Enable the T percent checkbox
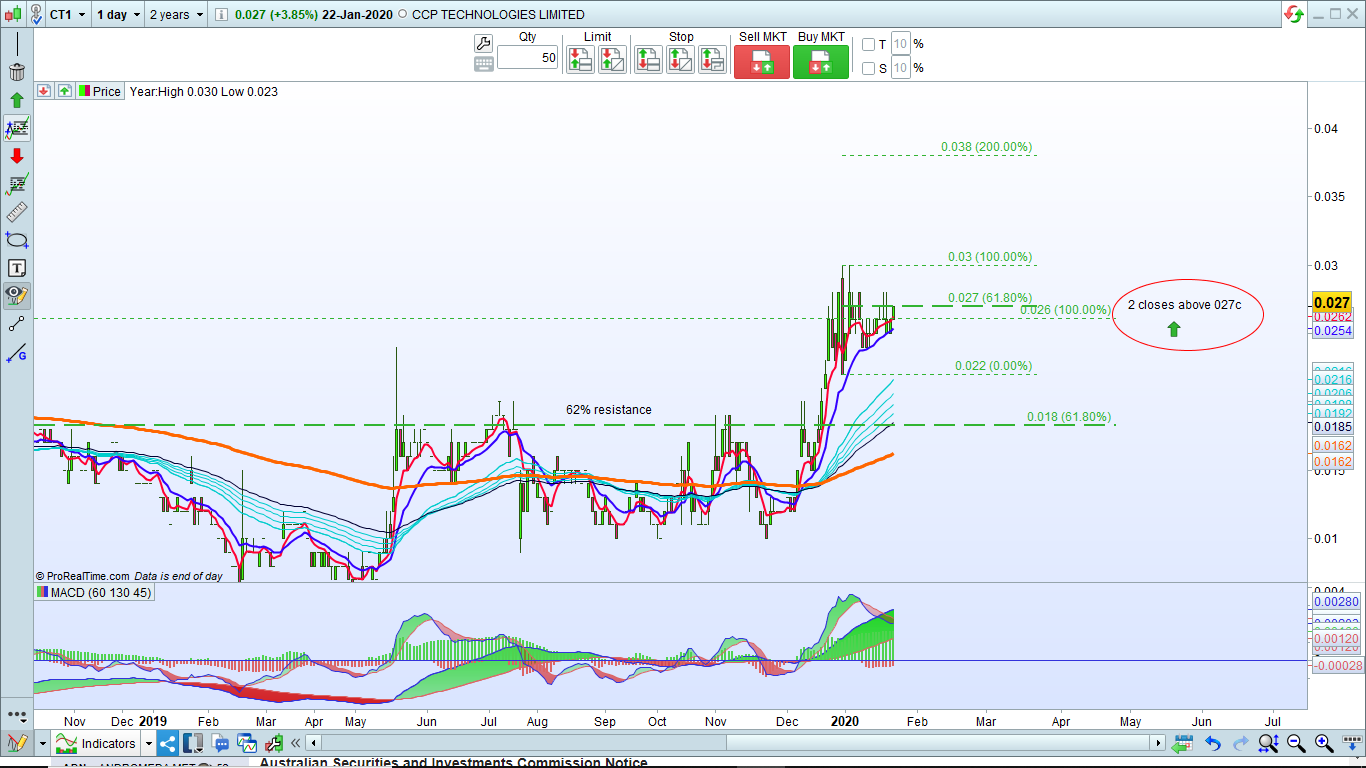Screen dimensions: 1366x768 tap(868, 44)
